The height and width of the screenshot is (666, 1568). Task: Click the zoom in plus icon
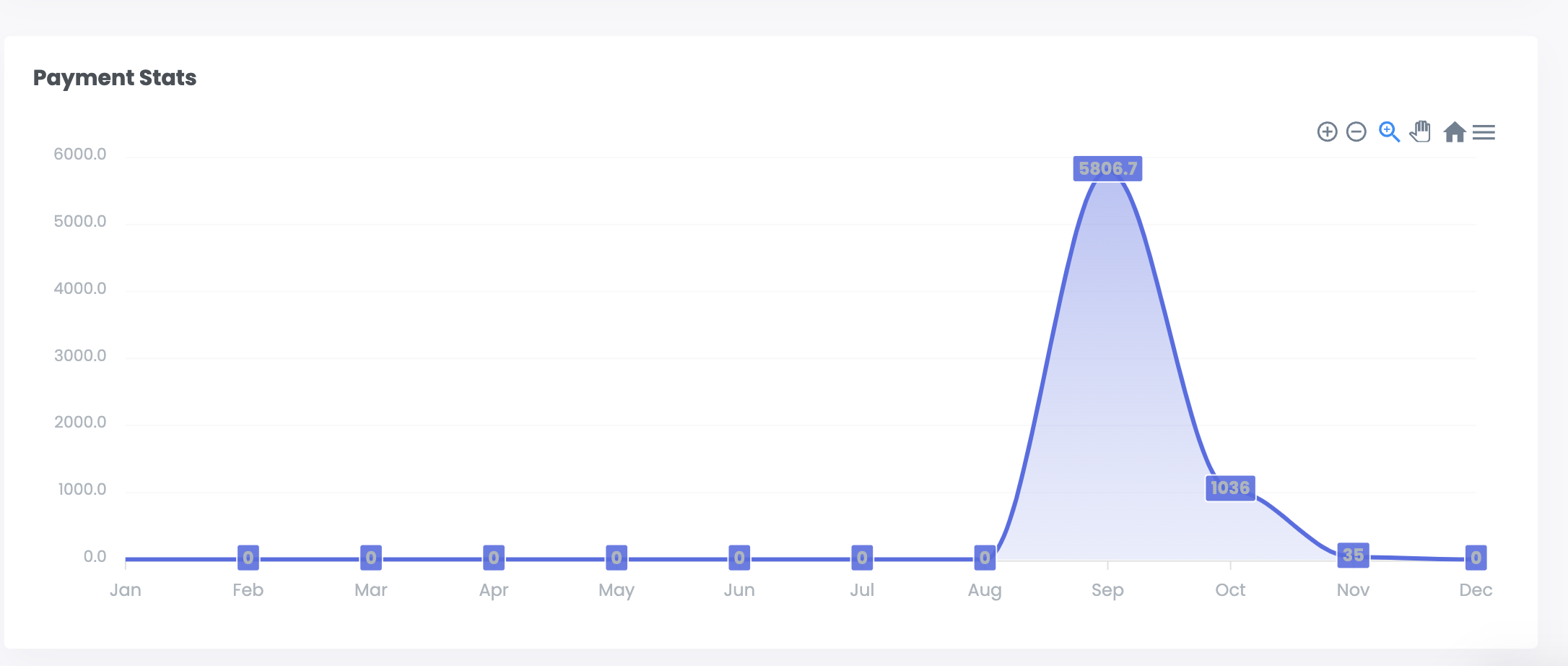(x=1327, y=132)
